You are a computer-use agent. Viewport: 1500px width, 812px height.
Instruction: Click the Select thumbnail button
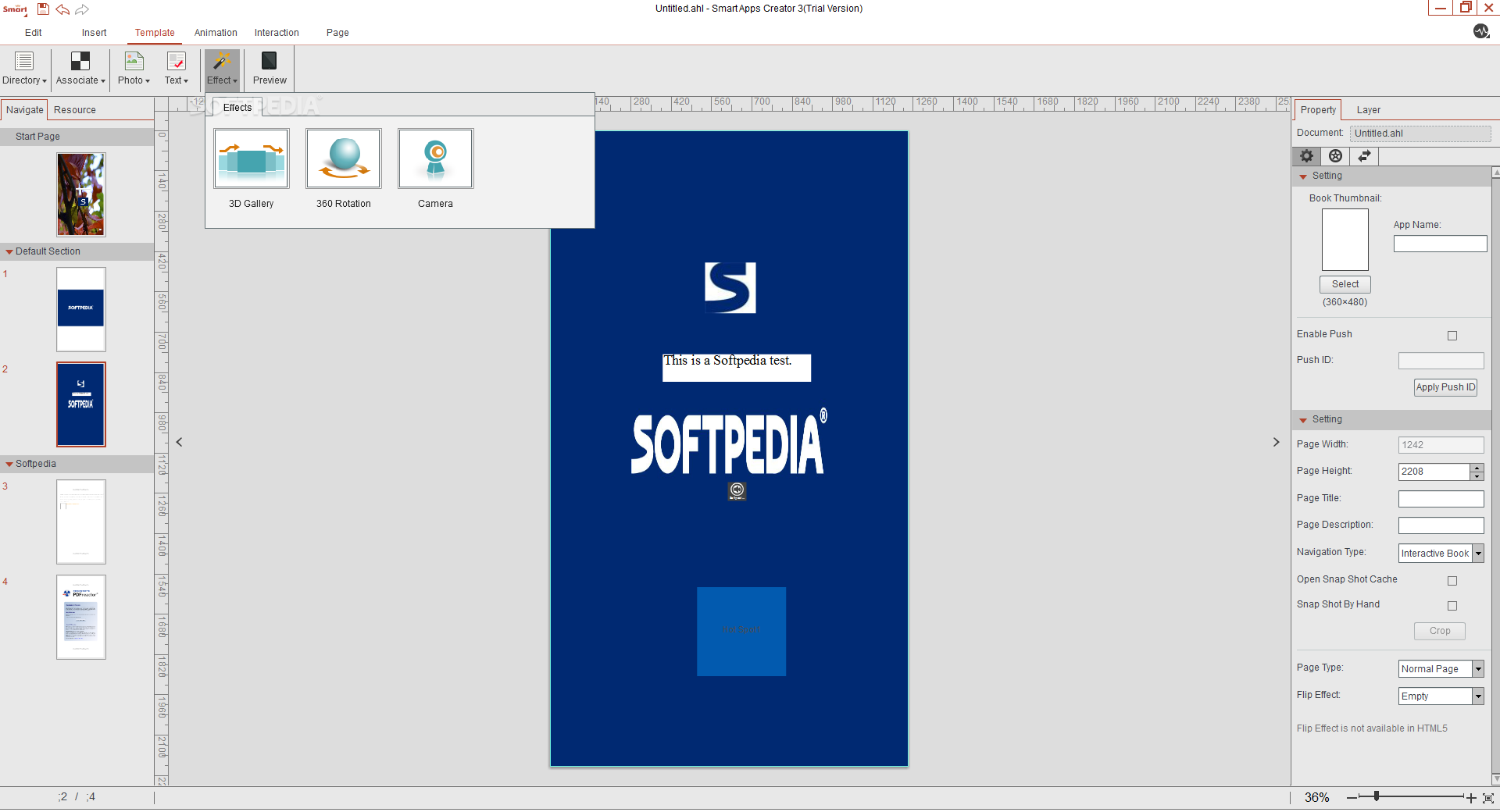1345,284
